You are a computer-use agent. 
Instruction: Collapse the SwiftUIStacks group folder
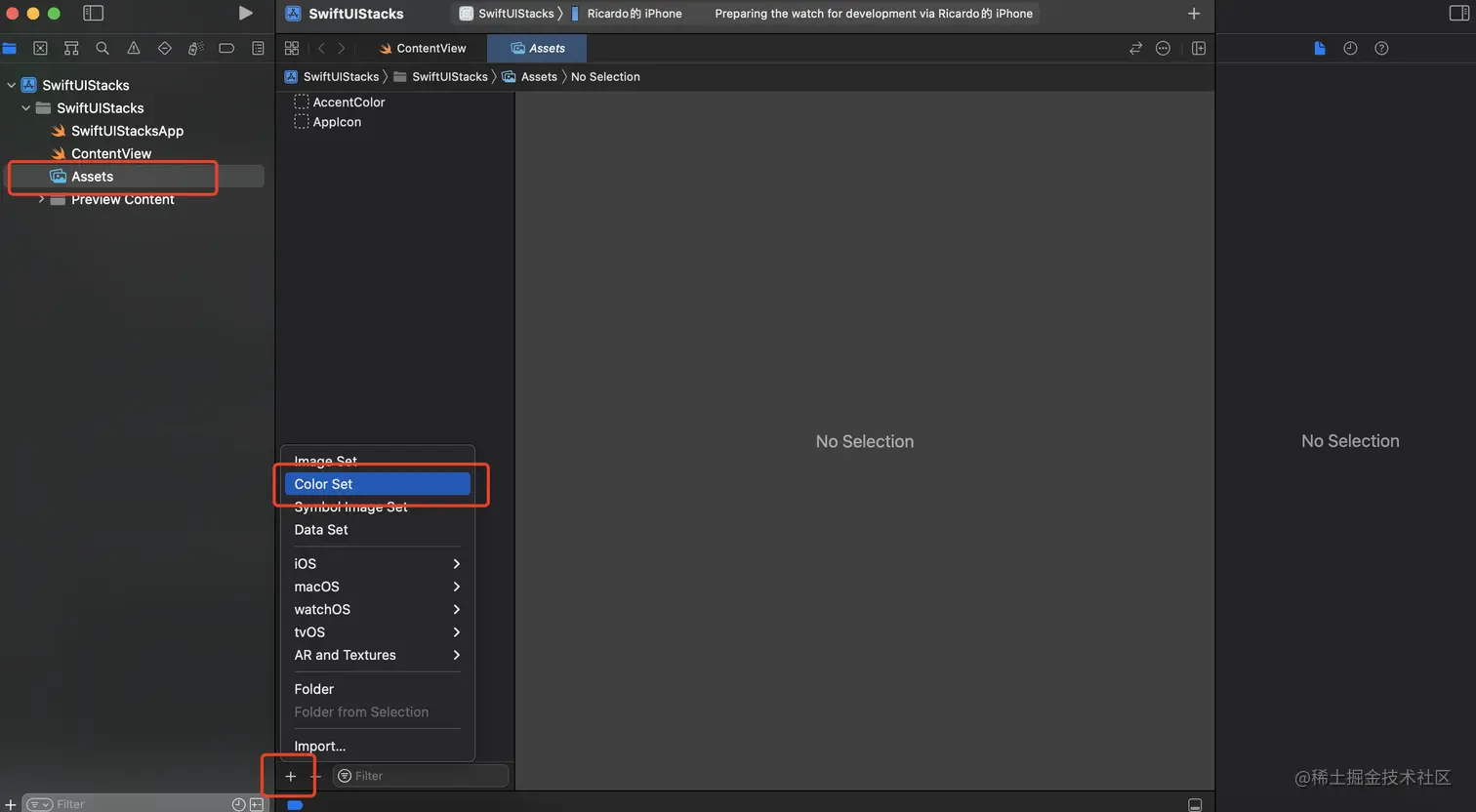26,108
